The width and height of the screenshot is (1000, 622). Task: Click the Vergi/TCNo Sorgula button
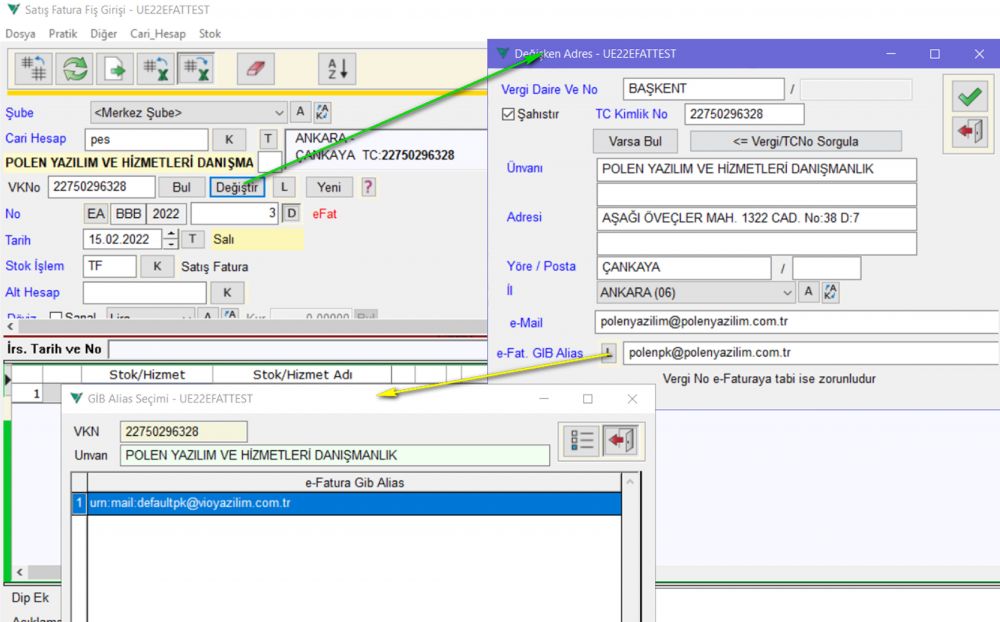[x=795, y=141]
